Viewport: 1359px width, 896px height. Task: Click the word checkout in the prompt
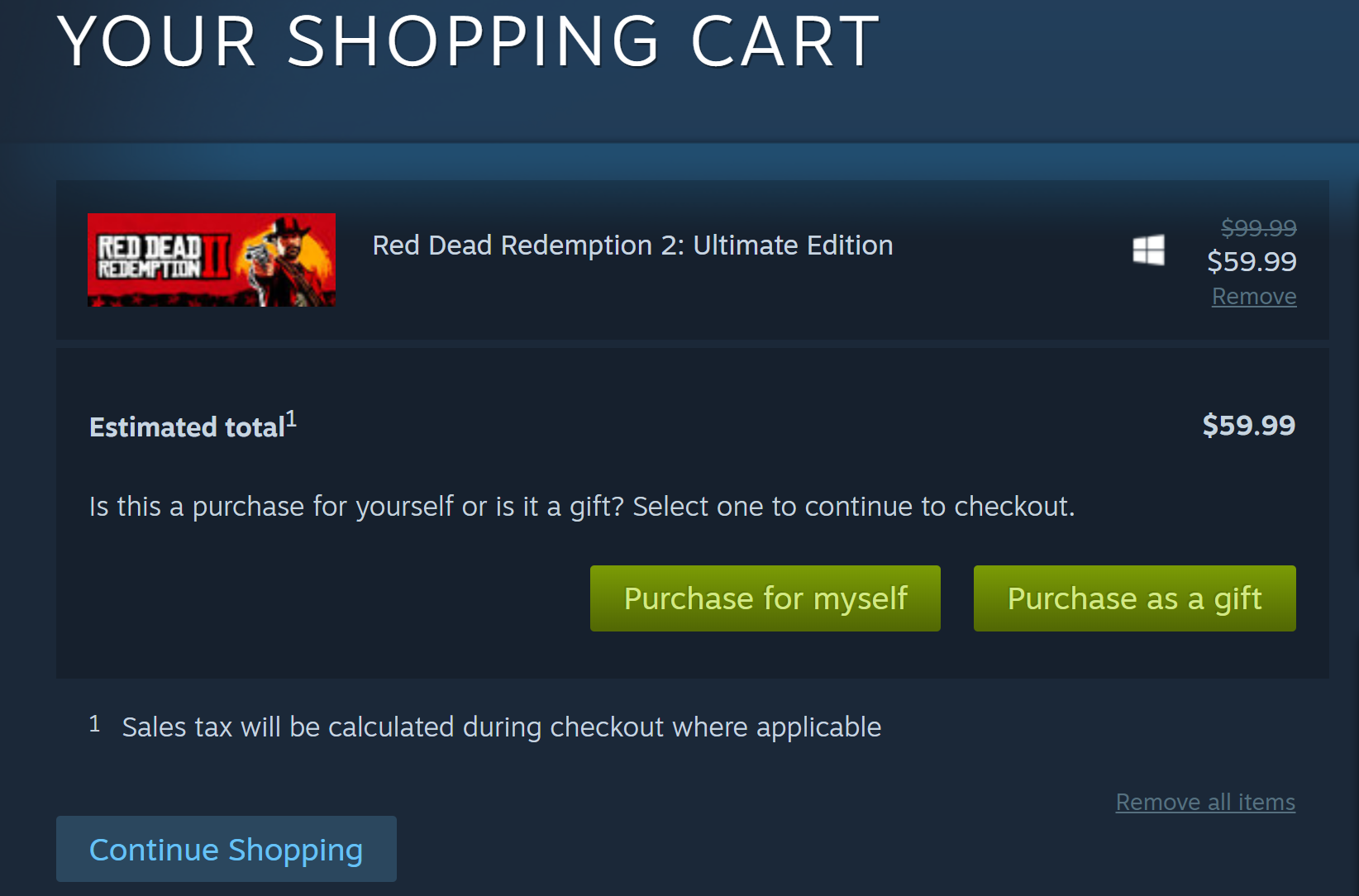[1013, 506]
